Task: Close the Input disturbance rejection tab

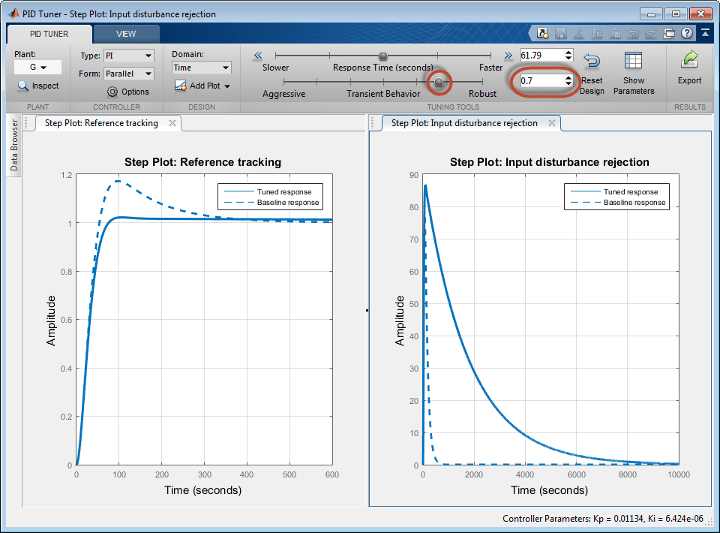Action: 552,123
